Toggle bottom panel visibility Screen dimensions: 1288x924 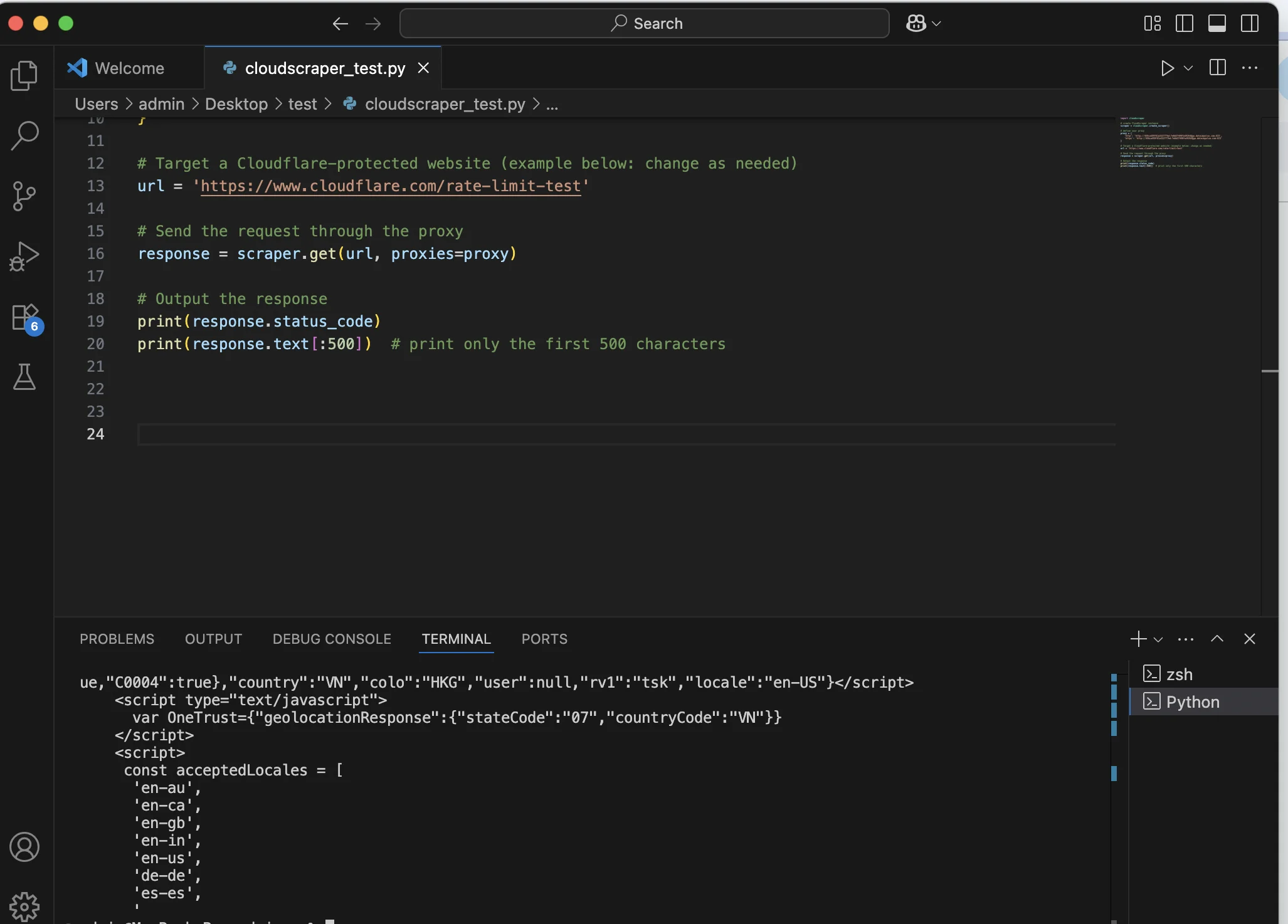point(1217,24)
